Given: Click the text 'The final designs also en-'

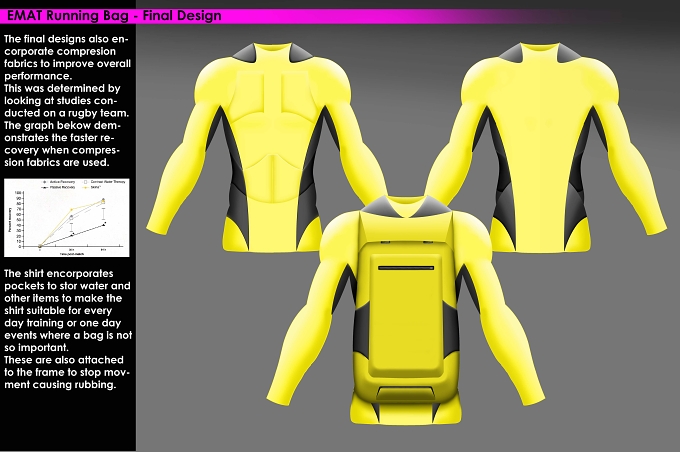Looking at the screenshot, I should [x=66, y=39].
